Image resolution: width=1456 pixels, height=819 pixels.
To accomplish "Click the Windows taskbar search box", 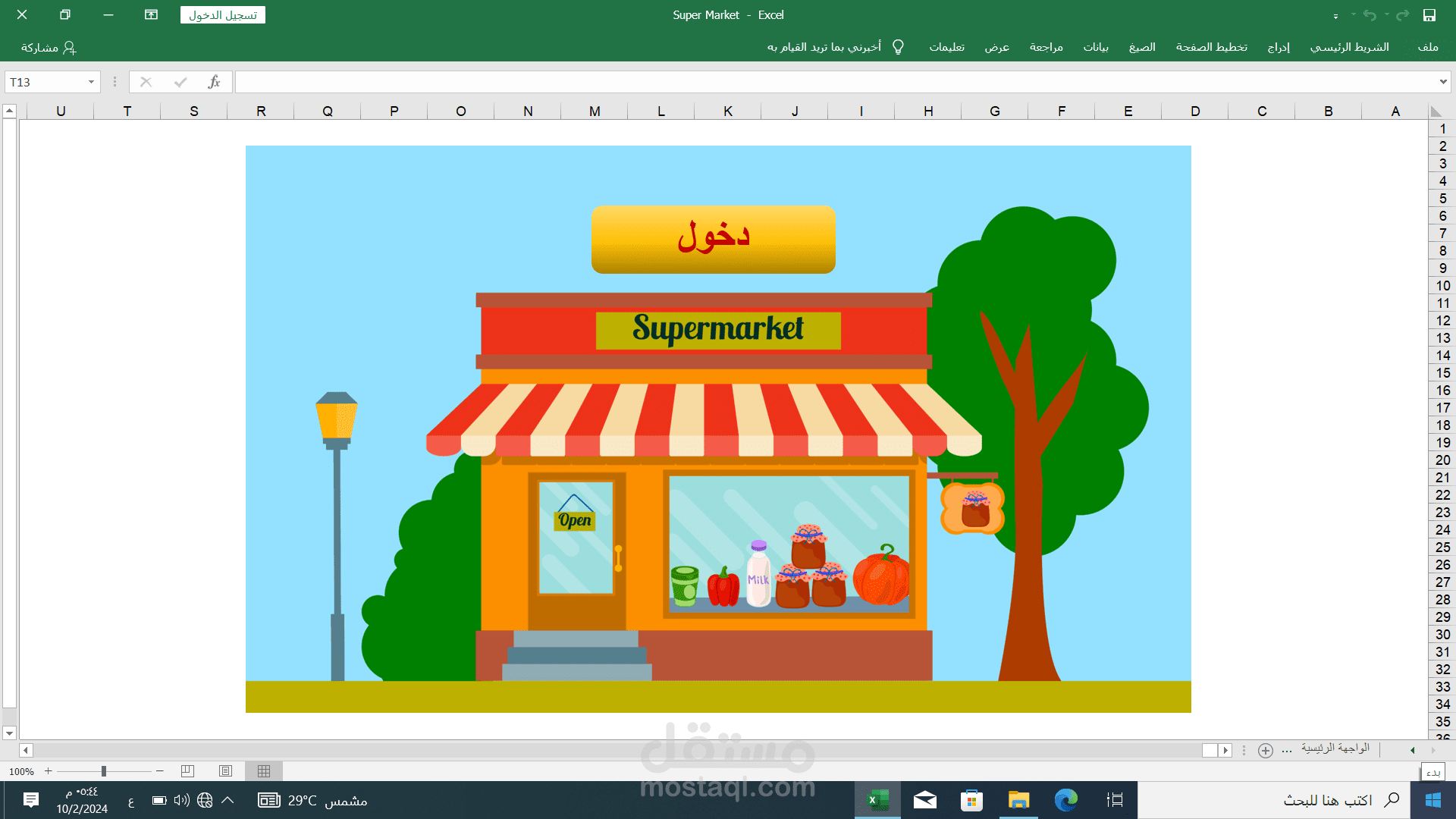I will (1274, 800).
